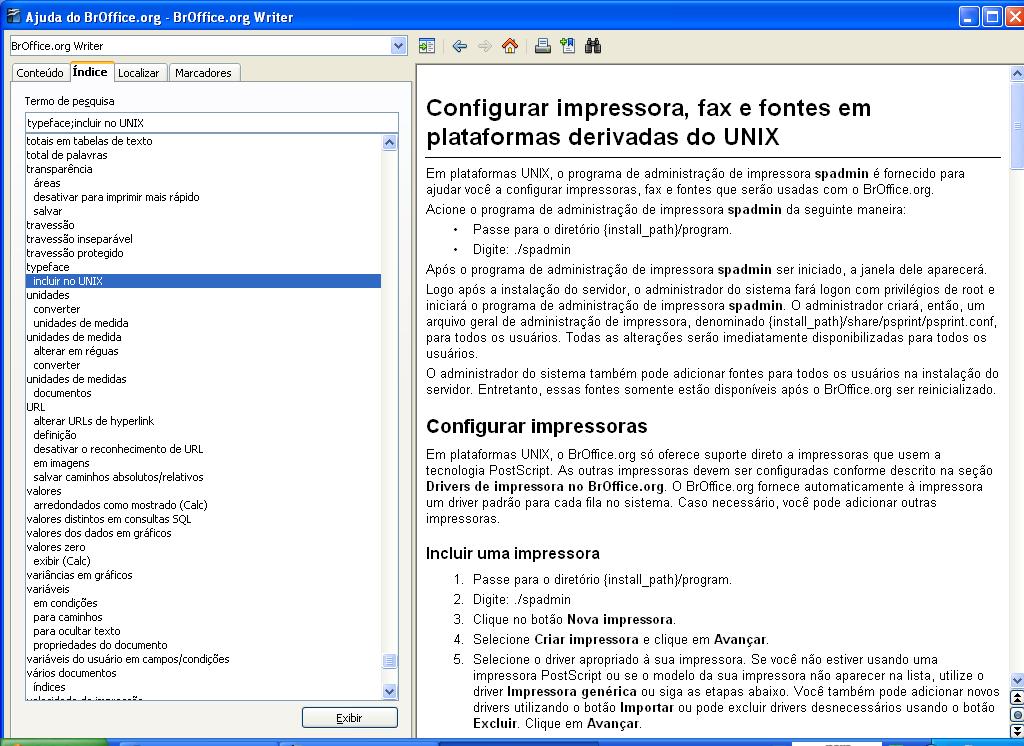
Task: Select 'desativar para imprimir mais rápido' entry
Action: point(116,197)
